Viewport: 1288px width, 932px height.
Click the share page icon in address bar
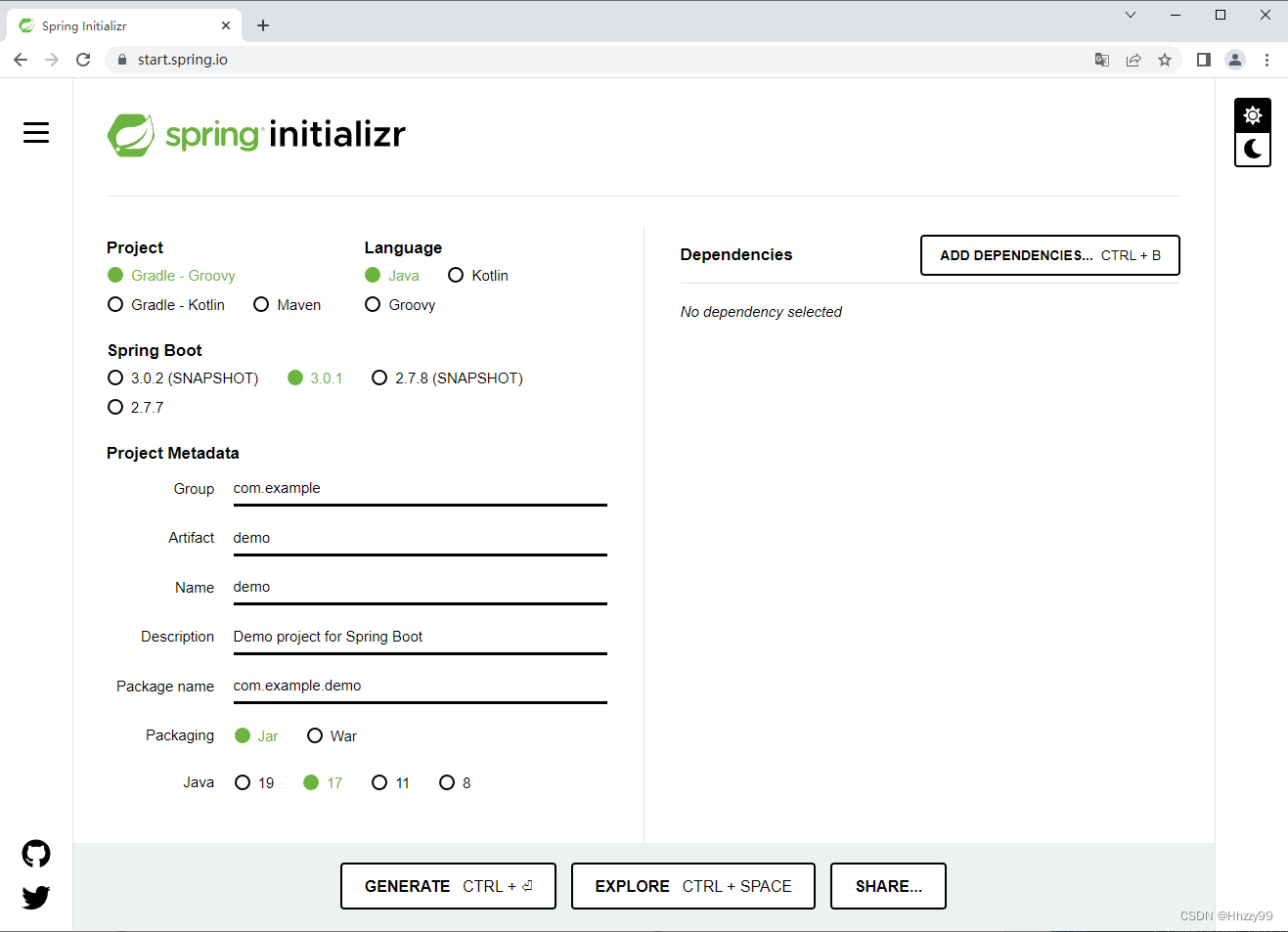pos(1133,60)
